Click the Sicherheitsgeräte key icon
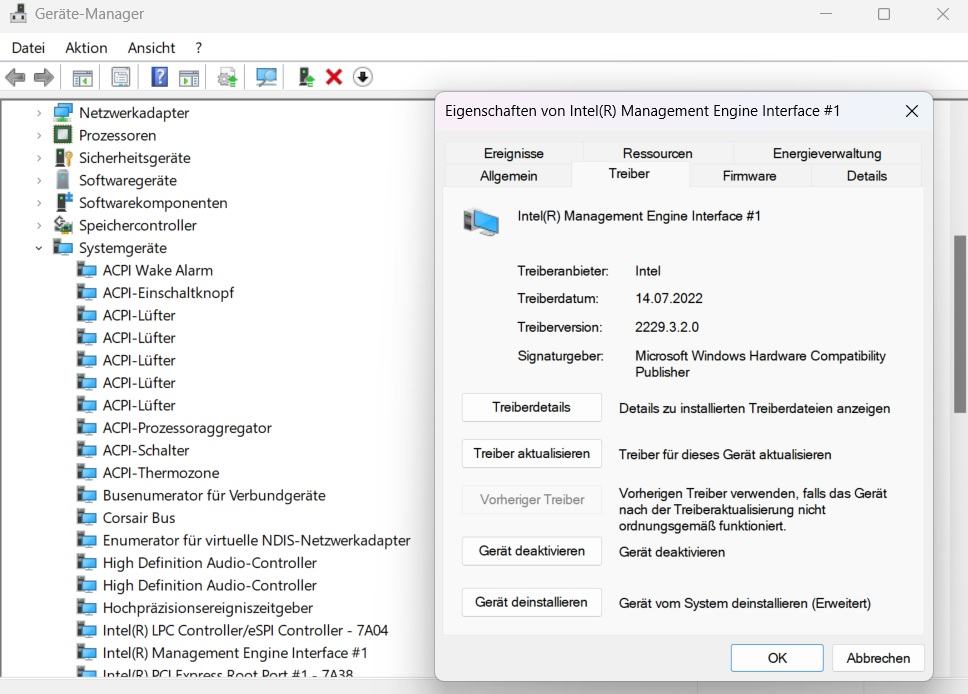 coord(64,157)
